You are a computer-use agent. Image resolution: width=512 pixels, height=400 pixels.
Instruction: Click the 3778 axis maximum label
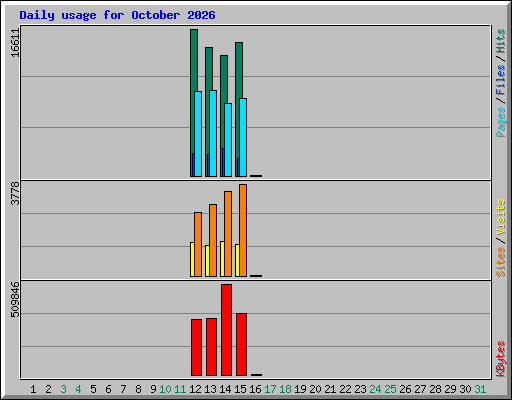(x=15, y=193)
